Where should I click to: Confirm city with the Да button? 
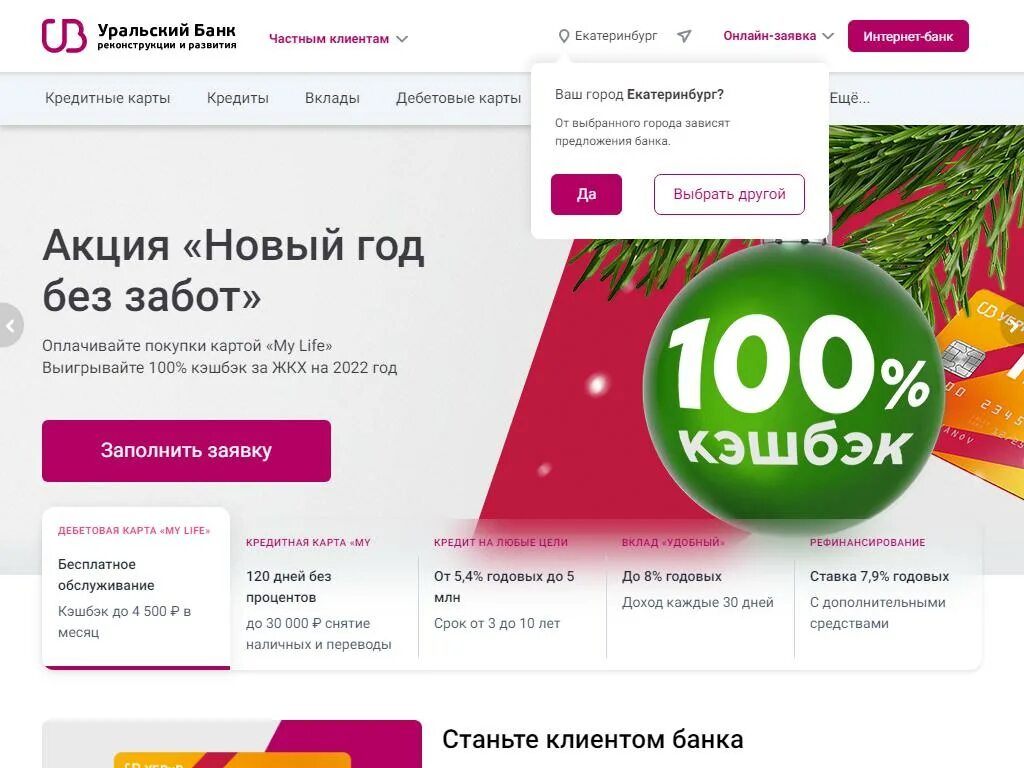tap(586, 194)
